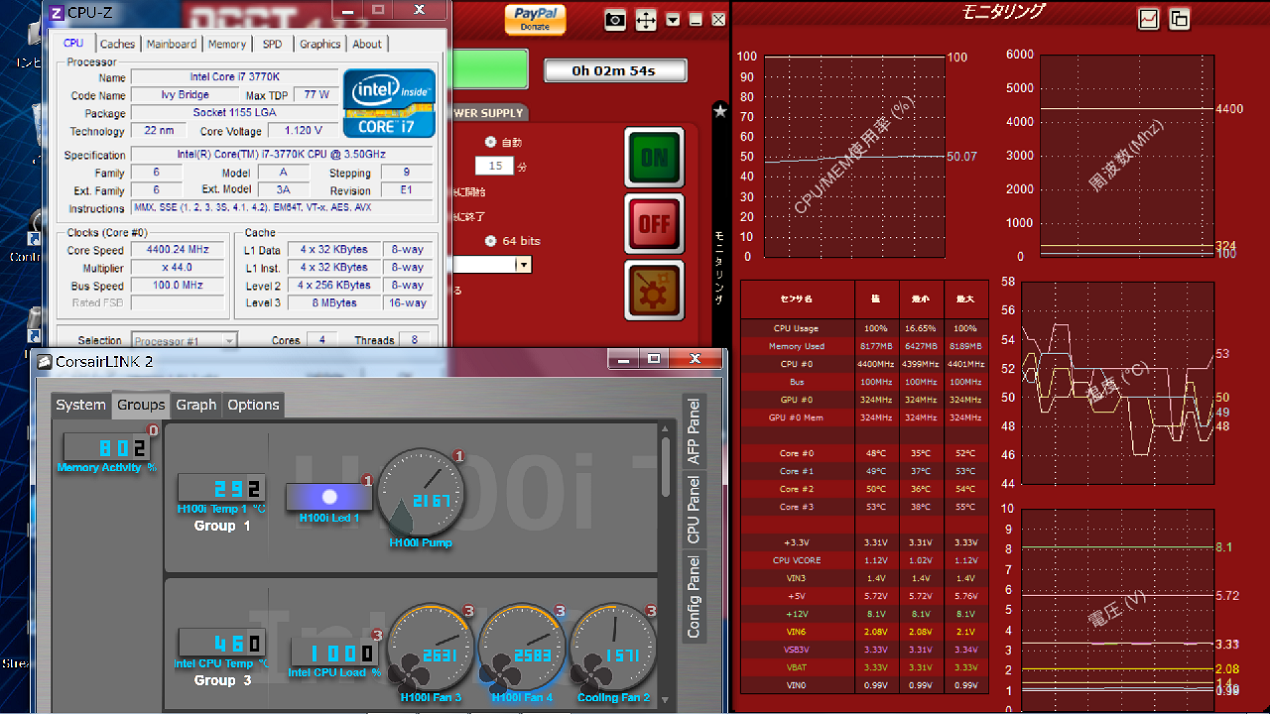Viewport: 1270px width, 714px height.
Task: Open the Config Panel side tab
Action: point(694,596)
